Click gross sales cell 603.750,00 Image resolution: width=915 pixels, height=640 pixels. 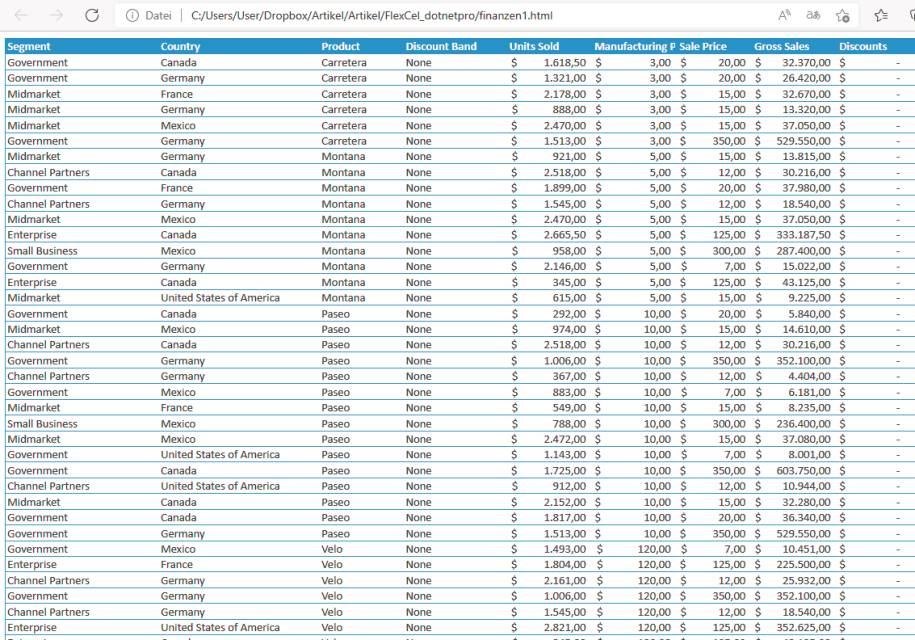(x=803, y=471)
